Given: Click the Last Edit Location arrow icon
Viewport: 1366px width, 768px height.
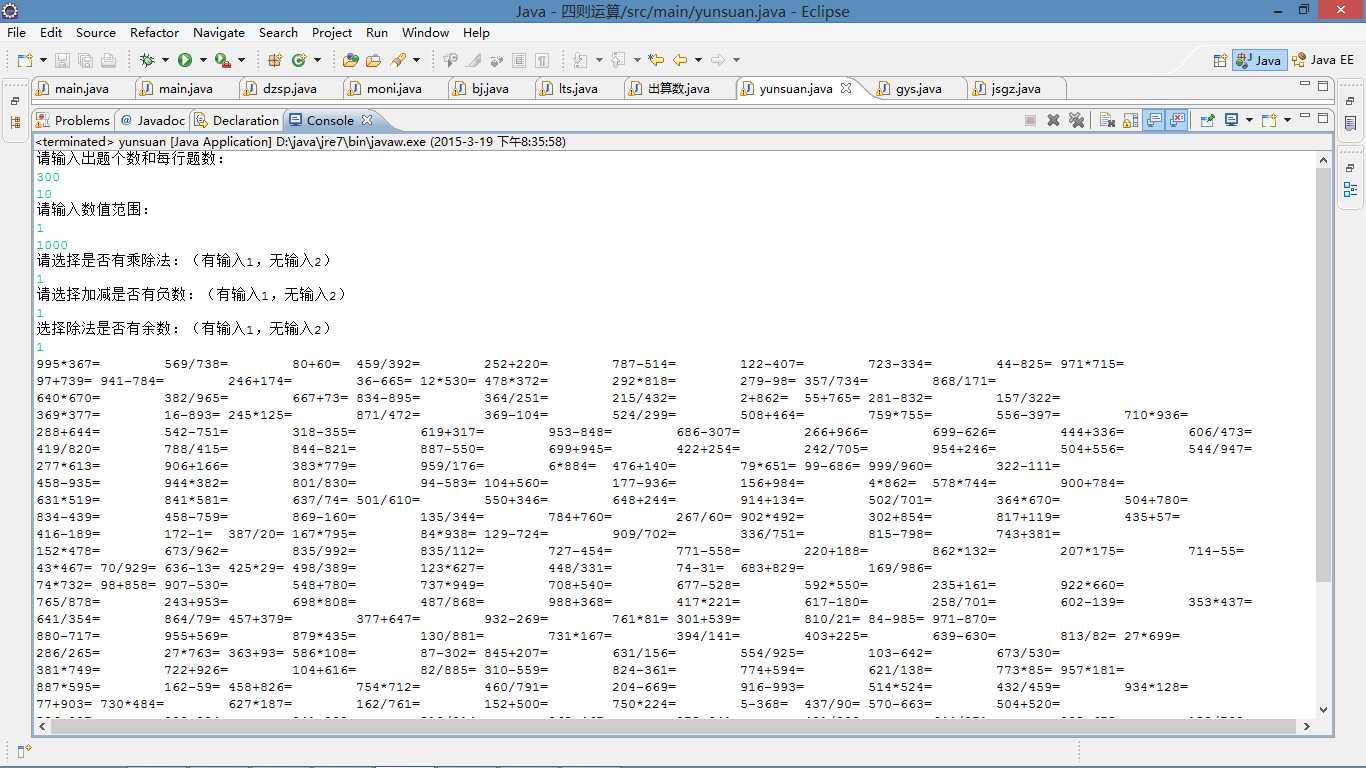Looking at the screenshot, I should (x=656, y=60).
